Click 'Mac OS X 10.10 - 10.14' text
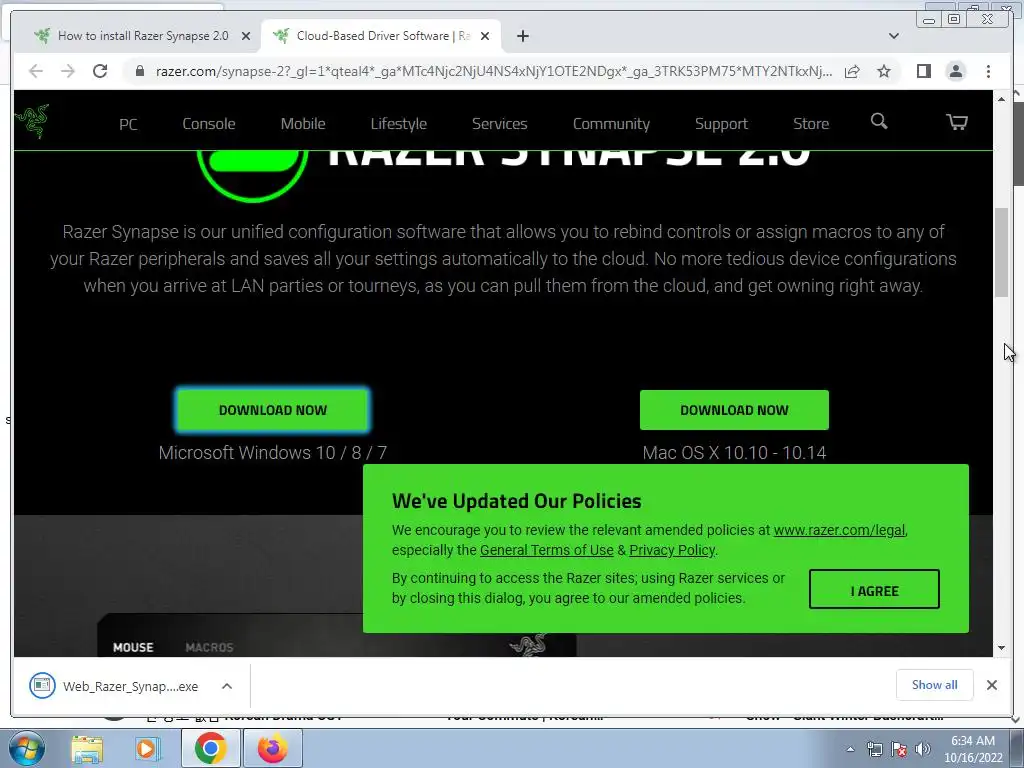Screen dimensions: 1024x768 coord(734,453)
